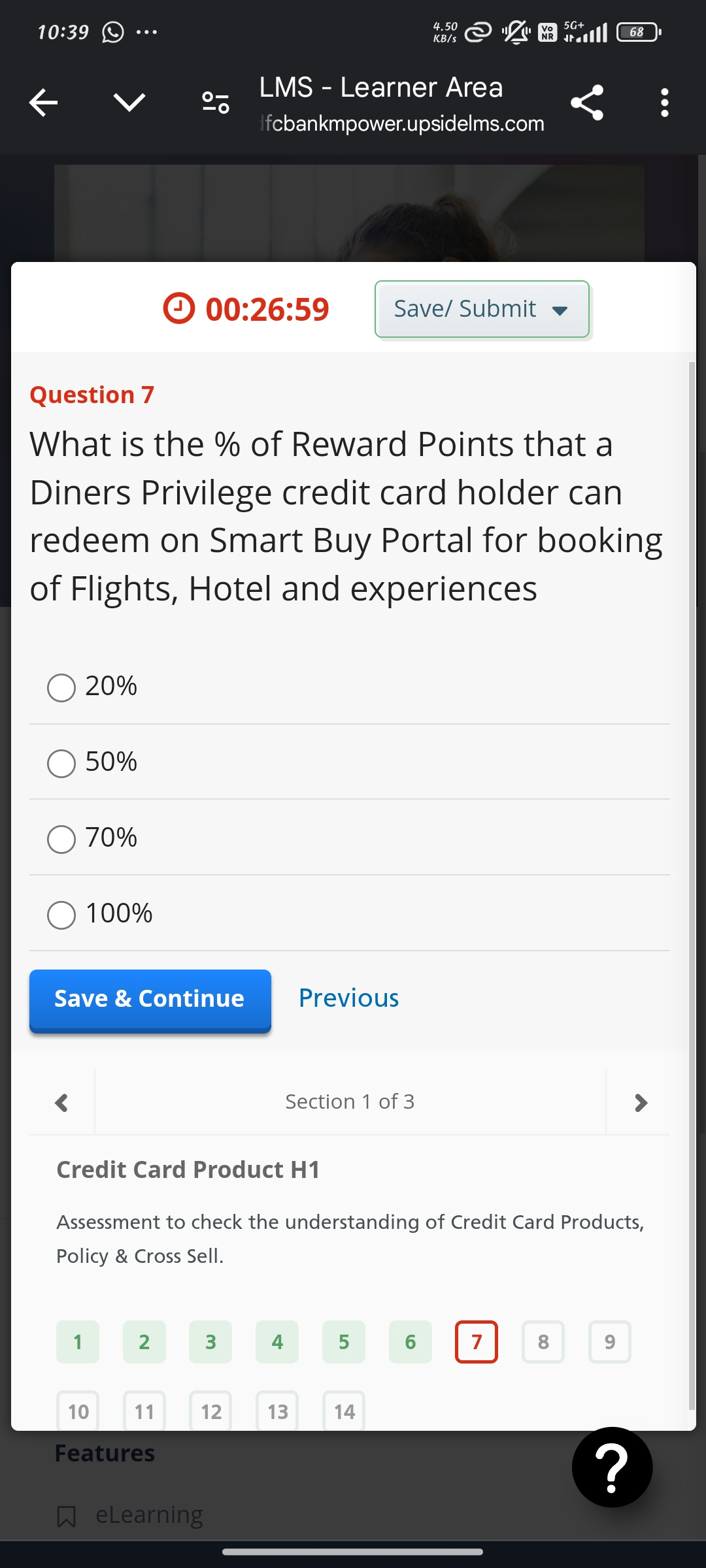Tap the site settings tune icon
The width and height of the screenshot is (706, 1568).
click(215, 103)
